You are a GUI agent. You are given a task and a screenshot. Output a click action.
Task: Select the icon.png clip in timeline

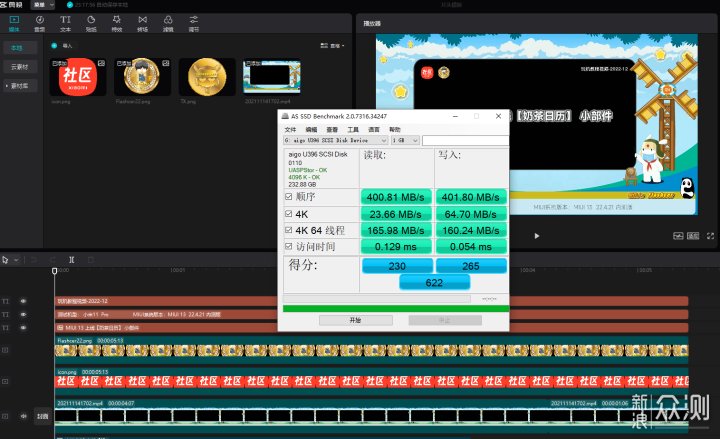coord(371,381)
